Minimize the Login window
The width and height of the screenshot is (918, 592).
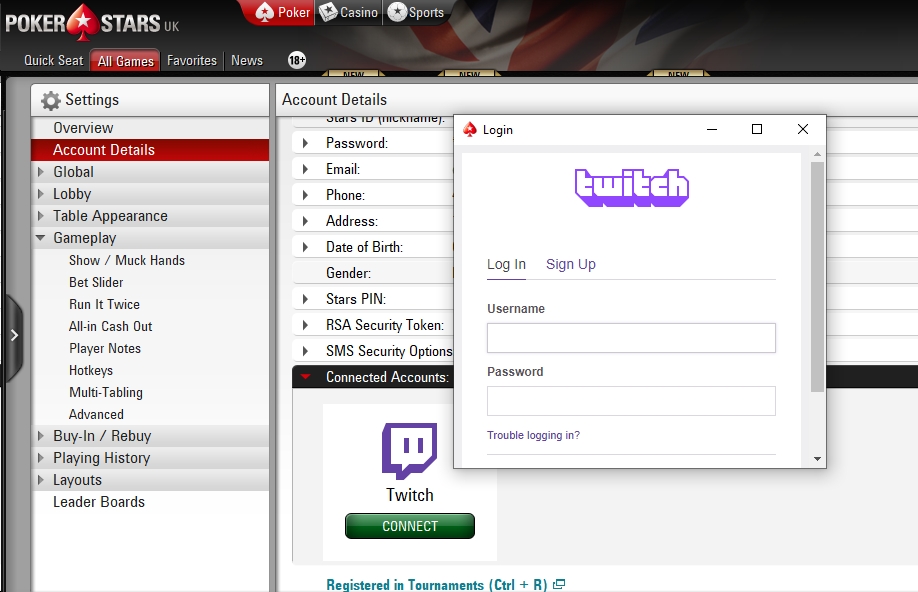coord(712,129)
